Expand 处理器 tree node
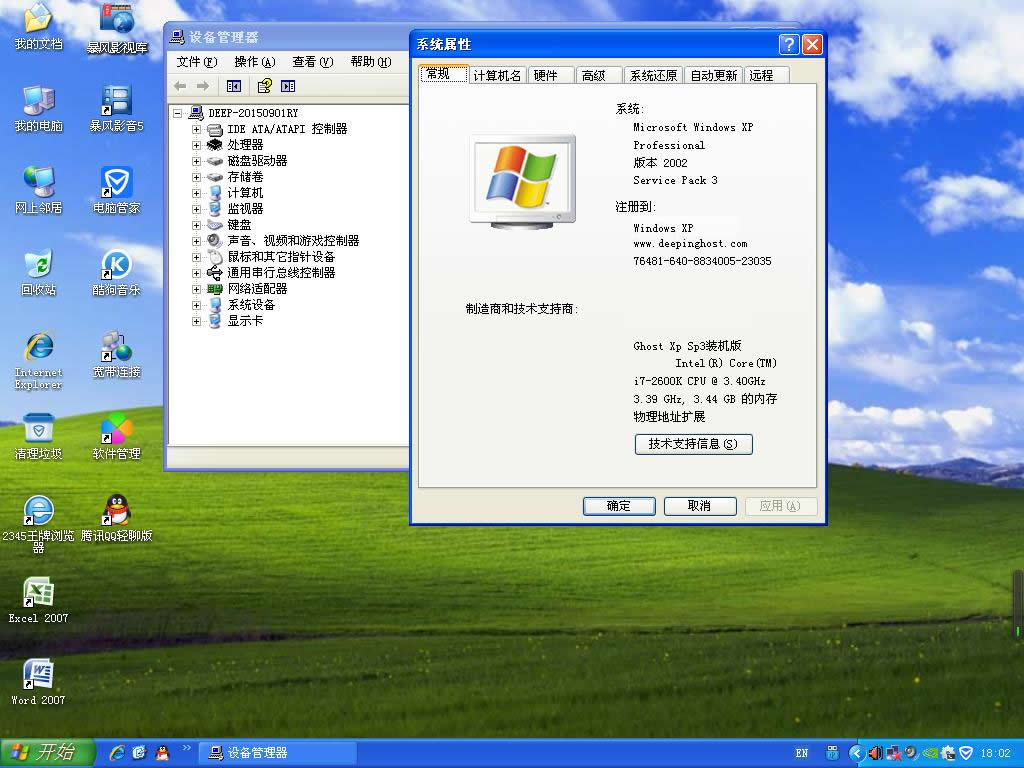The height and width of the screenshot is (768, 1024). tap(196, 145)
